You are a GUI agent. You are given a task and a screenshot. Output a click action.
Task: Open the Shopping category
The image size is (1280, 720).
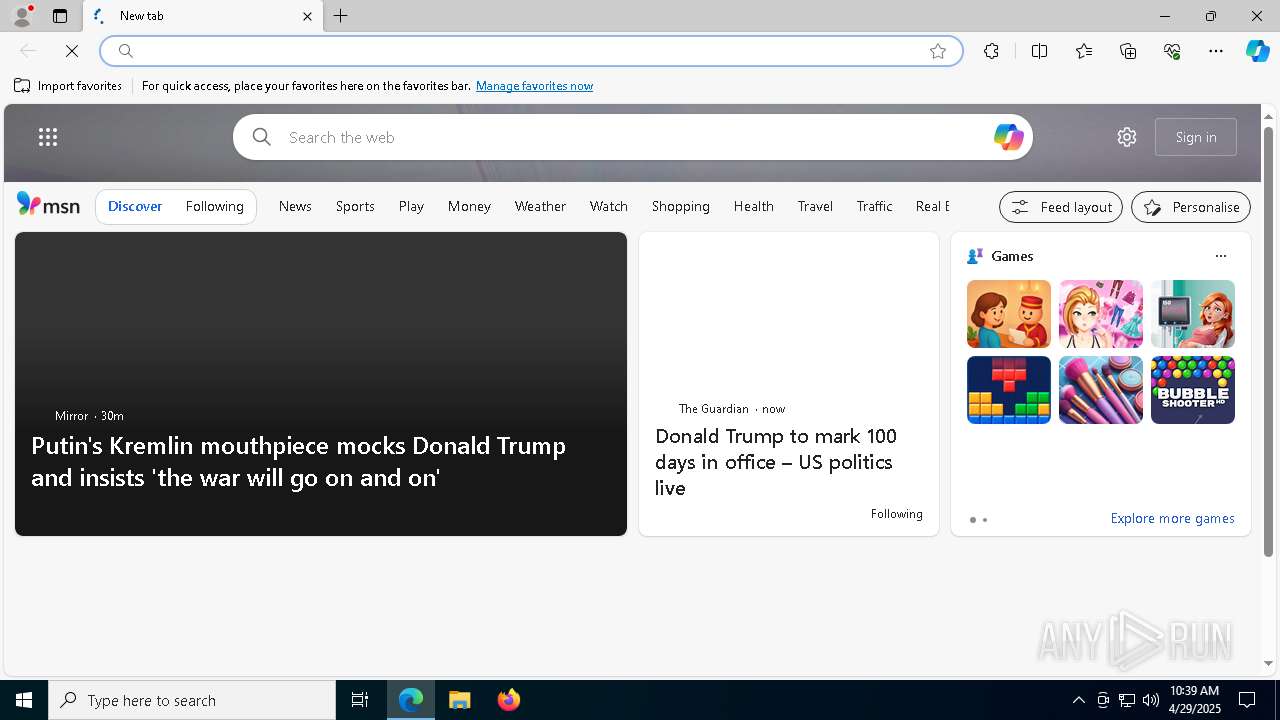click(681, 206)
